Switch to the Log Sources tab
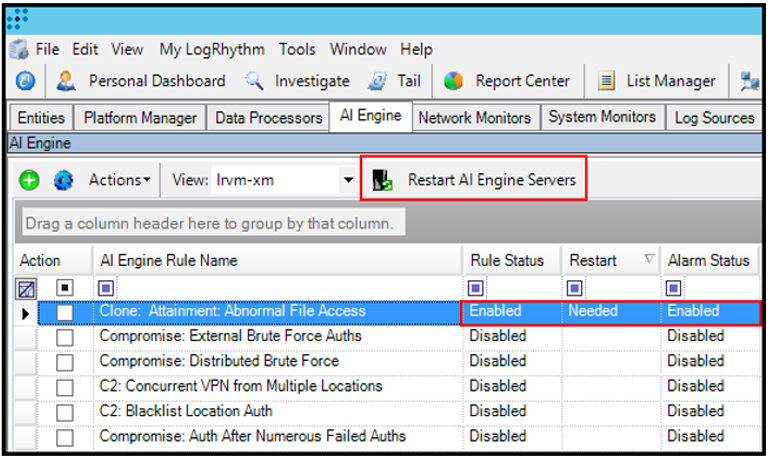The height and width of the screenshot is (460, 769). pyautogui.click(x=714, y=118)
